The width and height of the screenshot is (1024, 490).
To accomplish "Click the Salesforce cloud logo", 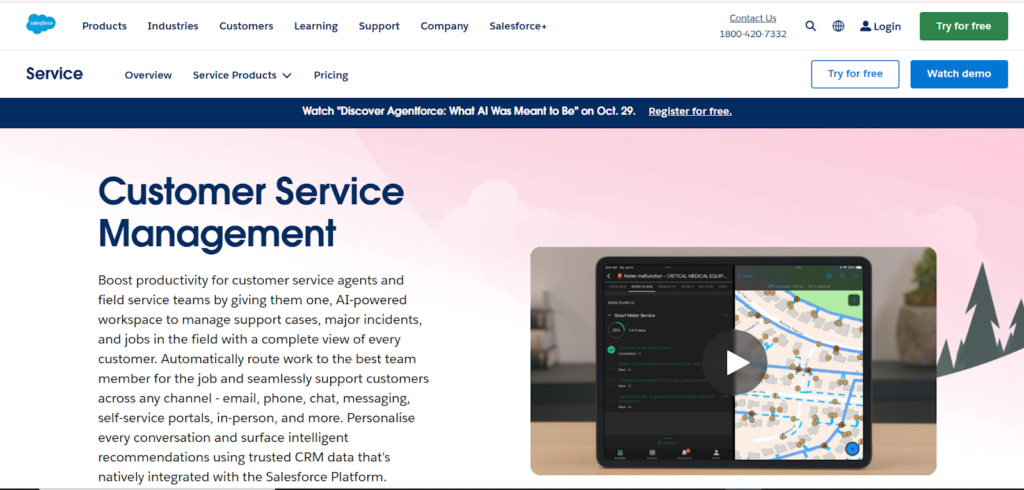I will click(40, 24).
